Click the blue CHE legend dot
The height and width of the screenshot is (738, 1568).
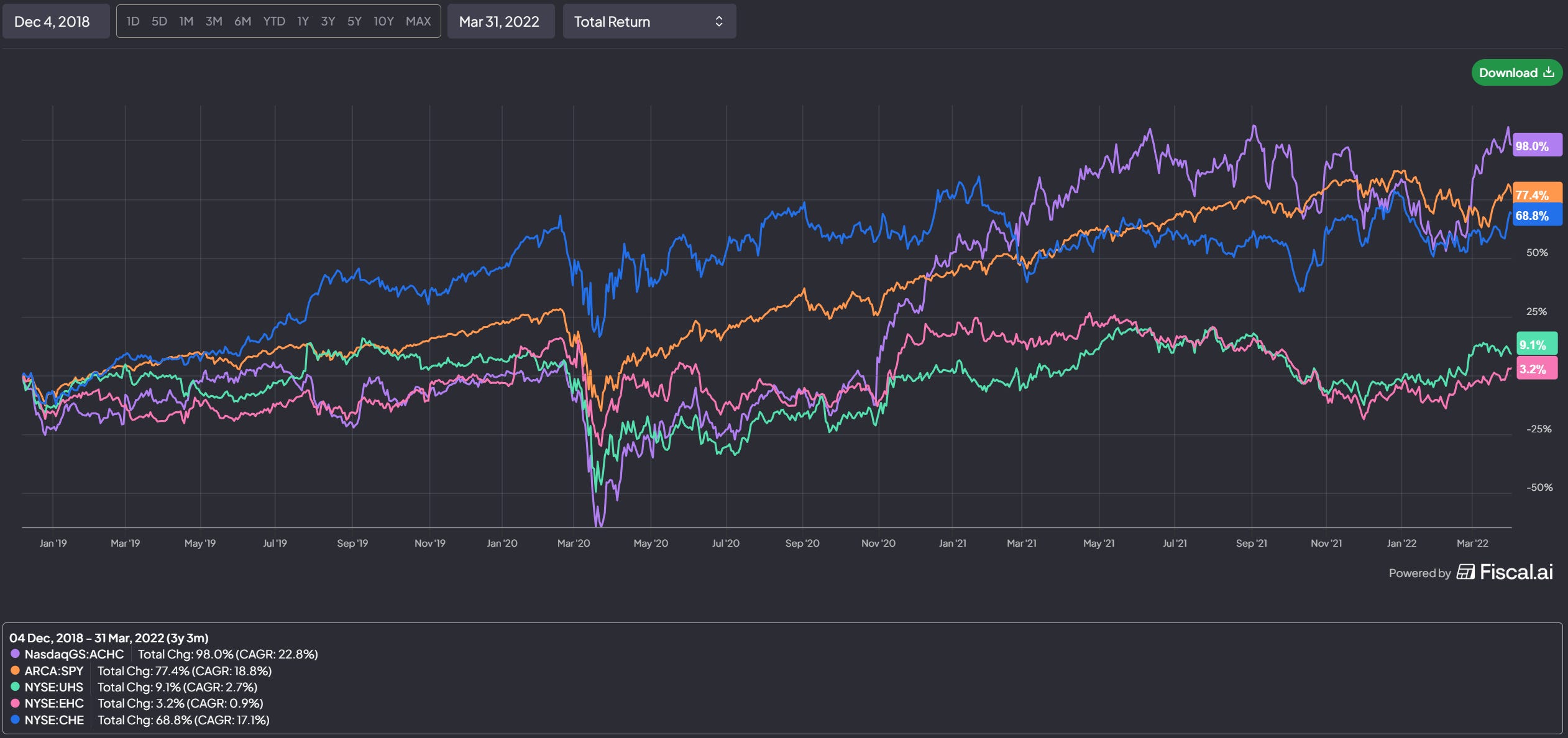click(x=15, y=720)
